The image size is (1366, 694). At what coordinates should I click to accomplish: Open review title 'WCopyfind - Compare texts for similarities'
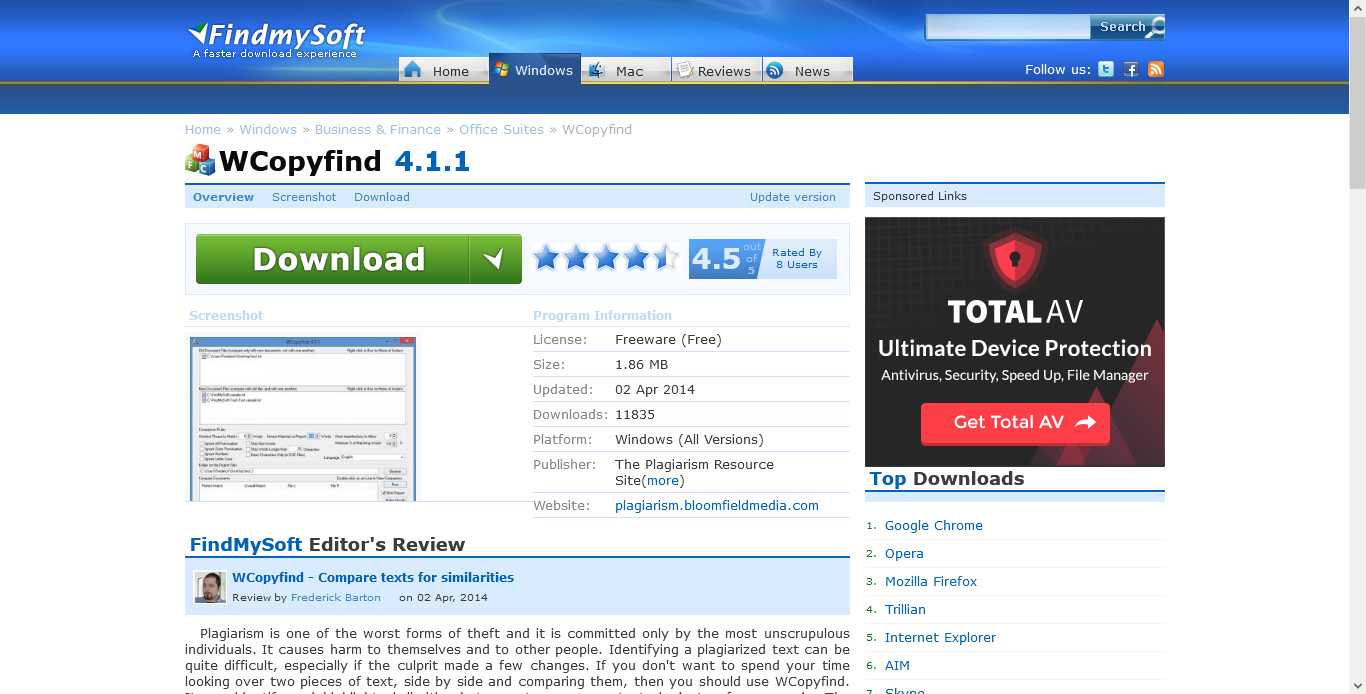pyautogui.click(x=373, y=577)
